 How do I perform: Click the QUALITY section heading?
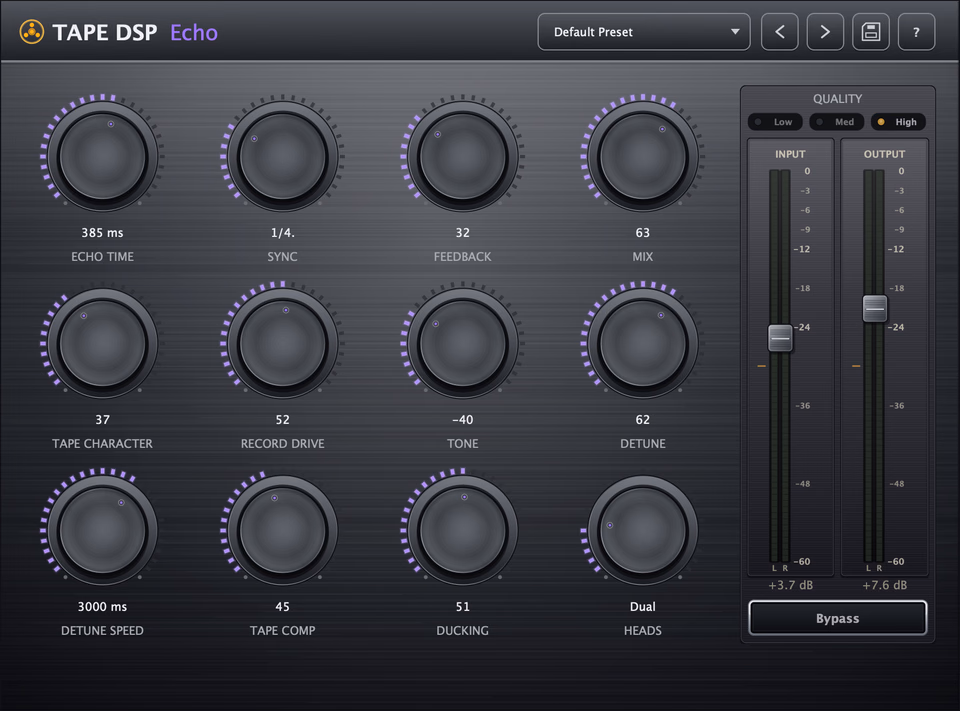point(838,99)
